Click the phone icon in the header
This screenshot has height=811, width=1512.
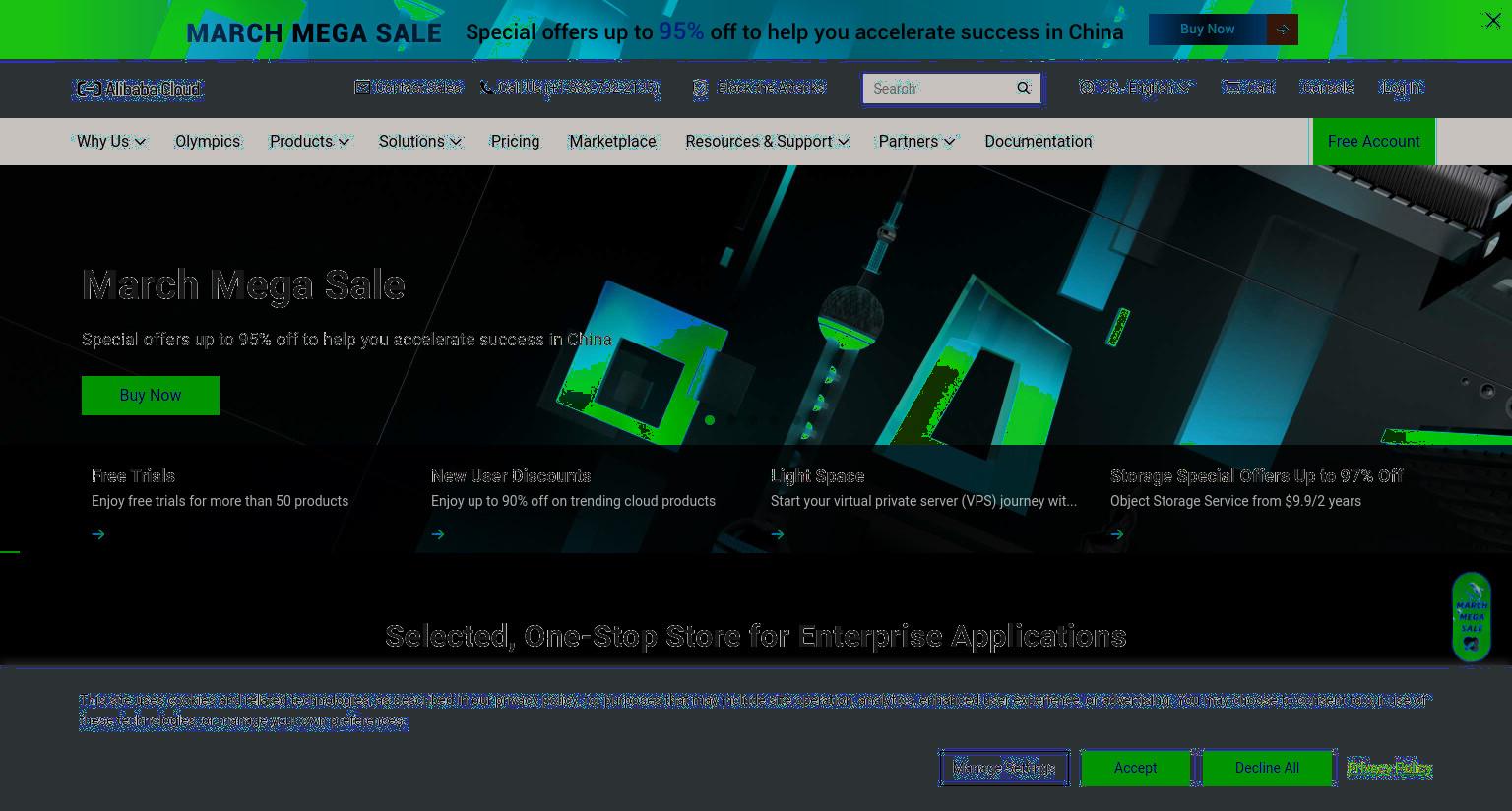487,88
